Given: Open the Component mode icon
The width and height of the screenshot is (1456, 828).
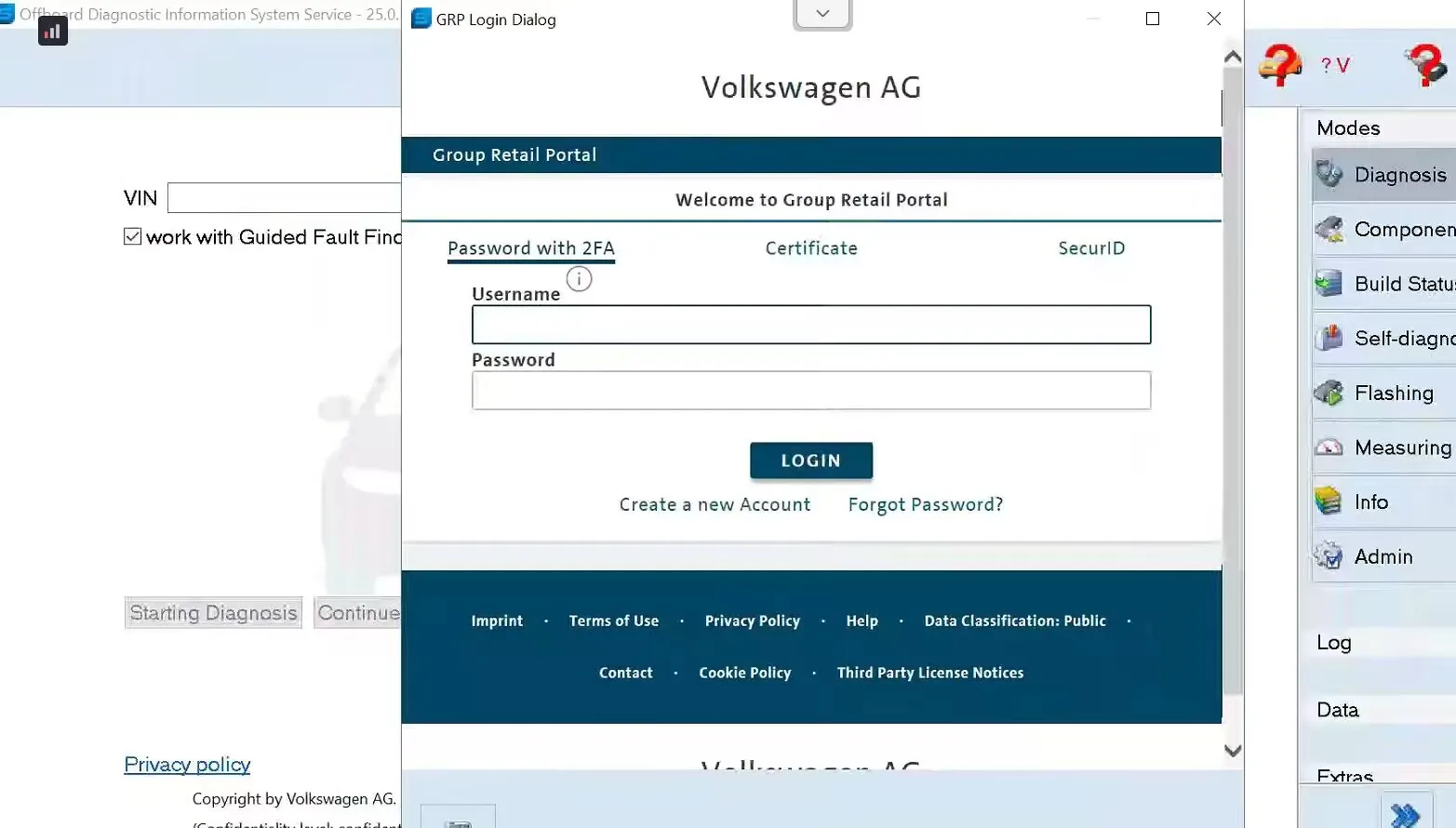Looking at the screenshot, I should [x=1329, y=229].
